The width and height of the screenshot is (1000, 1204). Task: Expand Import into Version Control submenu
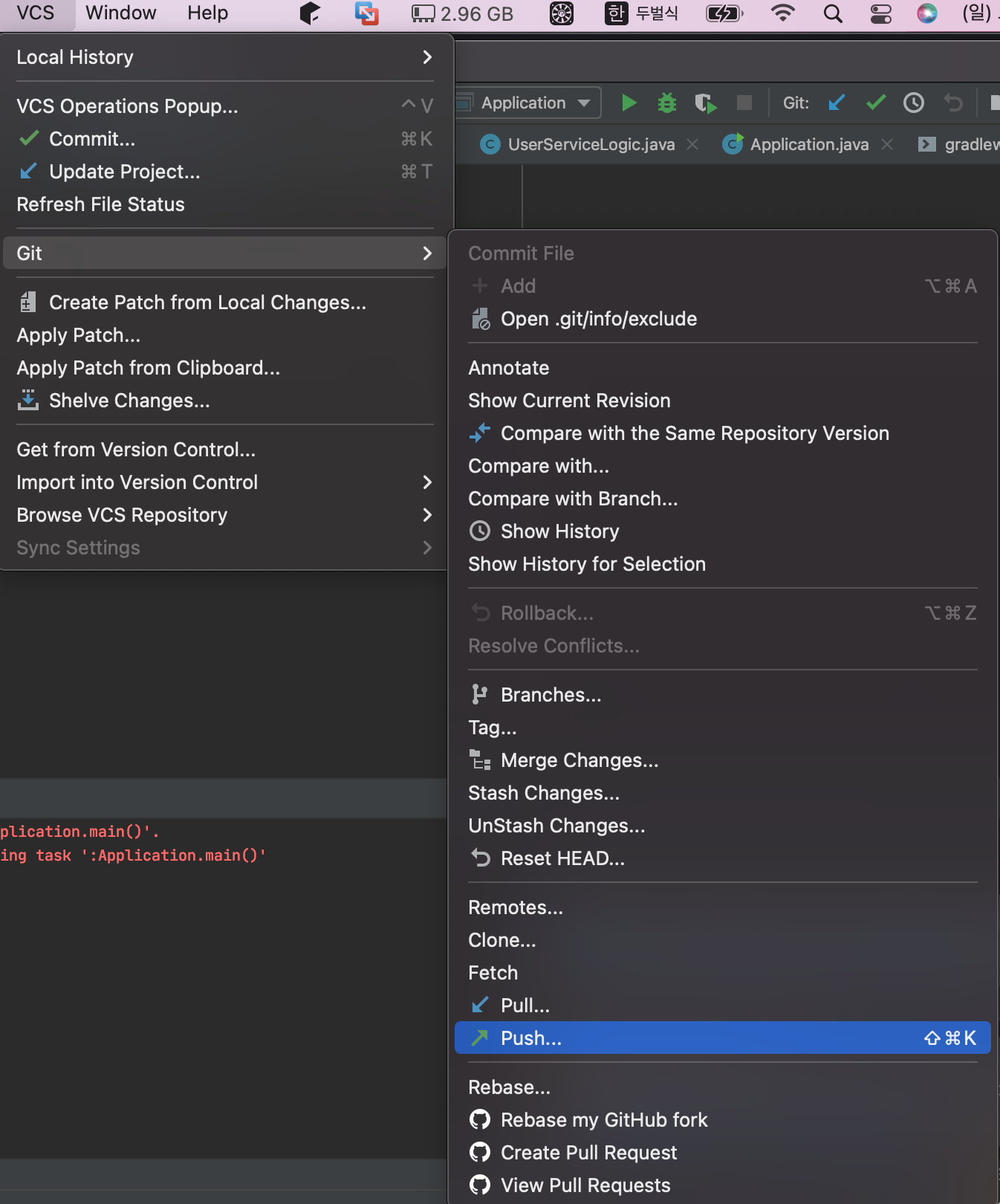tap(224, 482)
